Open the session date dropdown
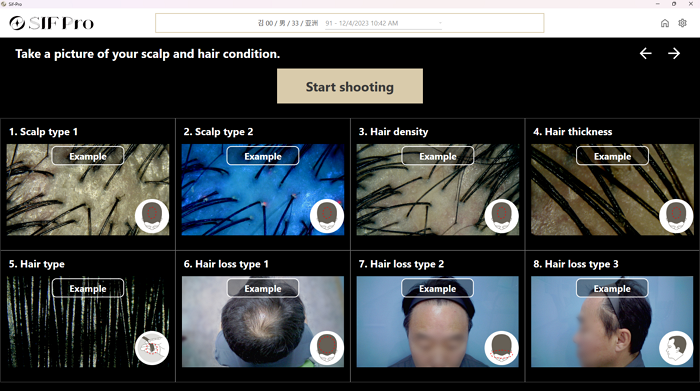 coord(383,23)
